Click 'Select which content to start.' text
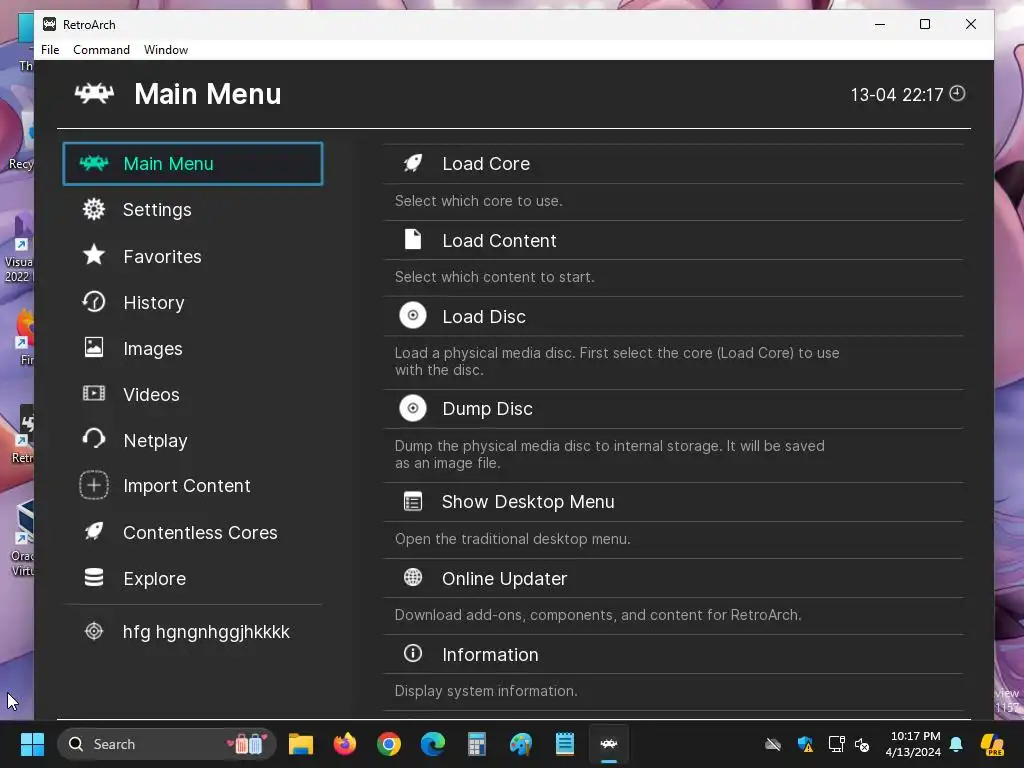1024x768 pixels. point(494,277)
